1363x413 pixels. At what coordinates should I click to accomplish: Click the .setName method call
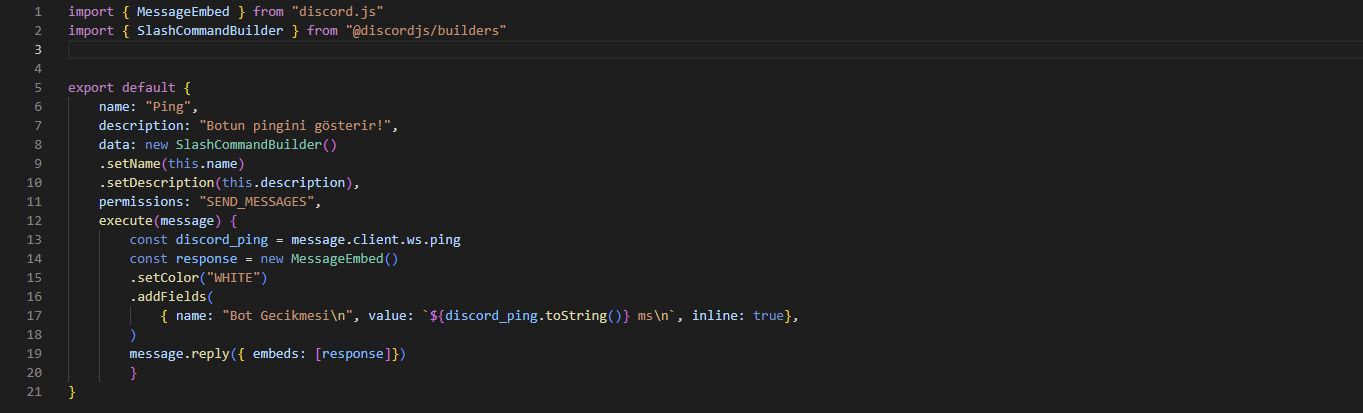[129, 164]
